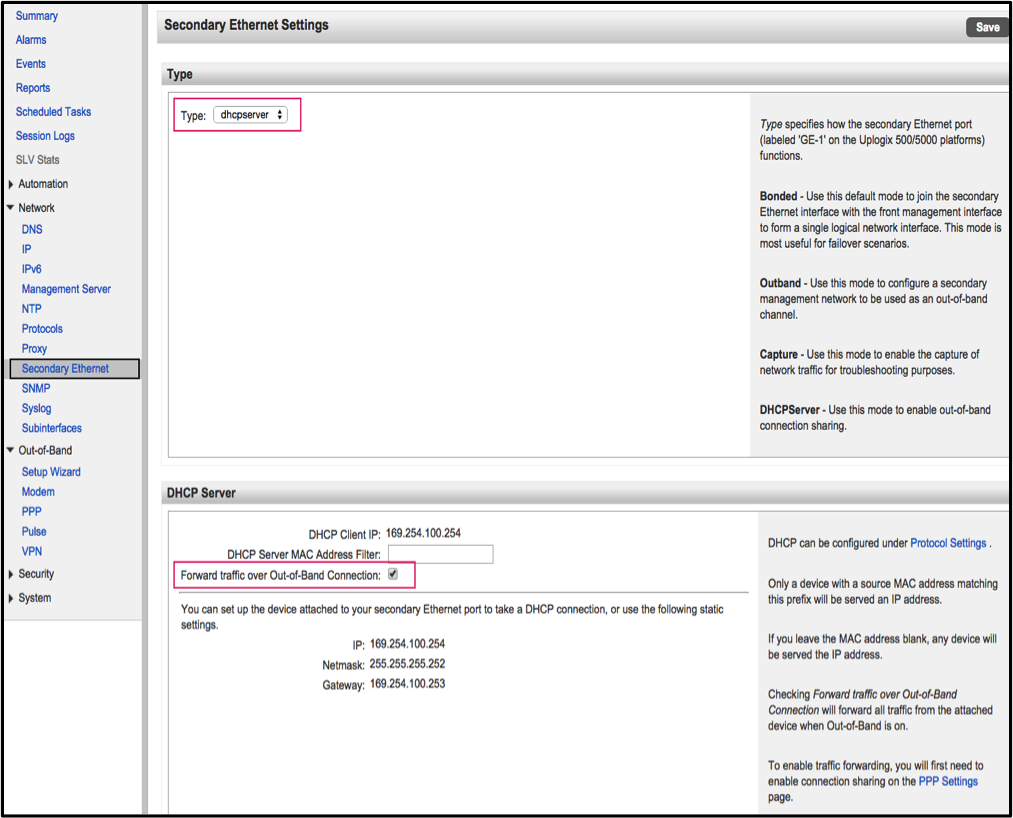Screen dimensions: 1013x818
Task: Navigate to Scheduled Tasks
Action: point(53,112)
